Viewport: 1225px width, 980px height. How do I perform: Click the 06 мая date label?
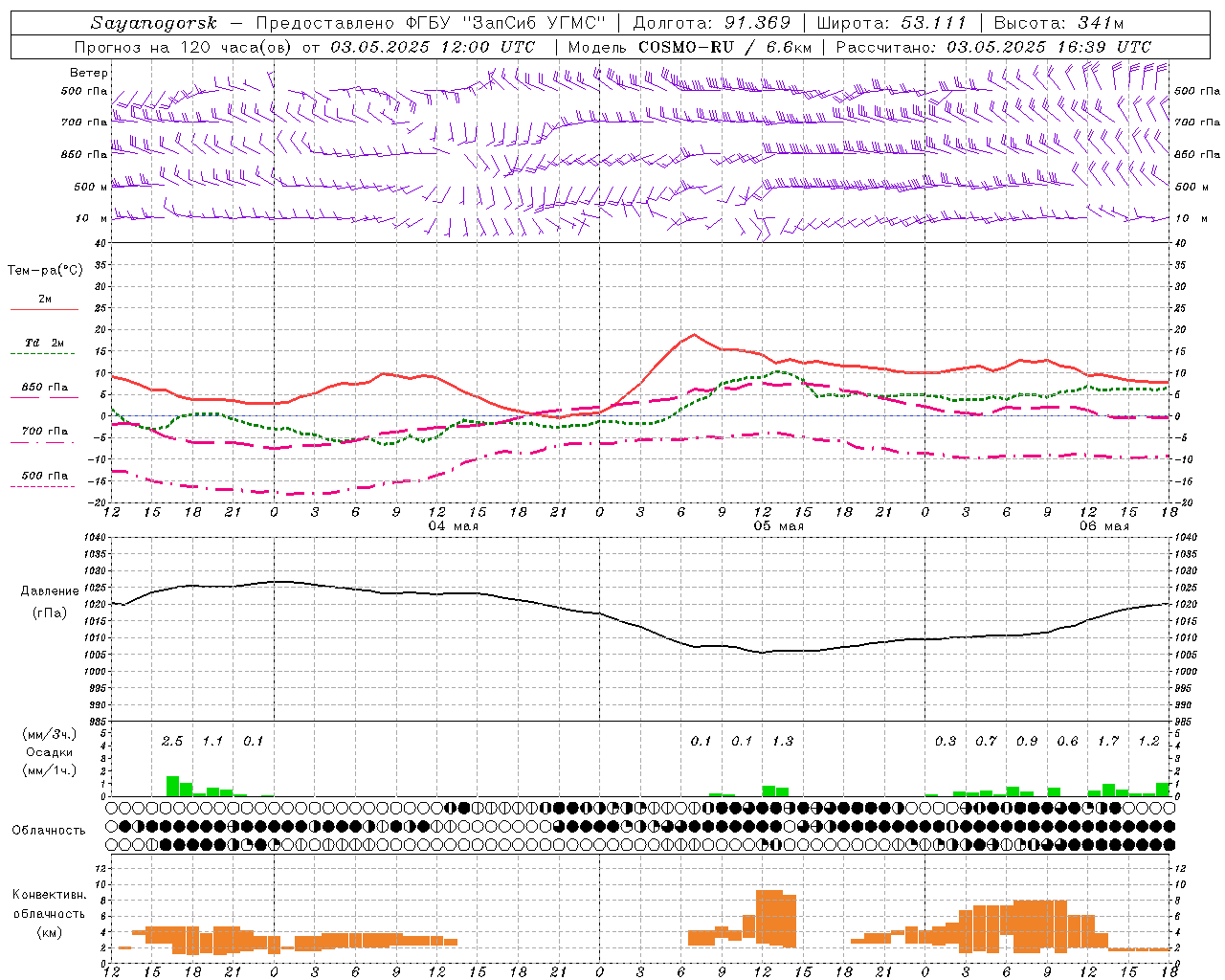1104,526
